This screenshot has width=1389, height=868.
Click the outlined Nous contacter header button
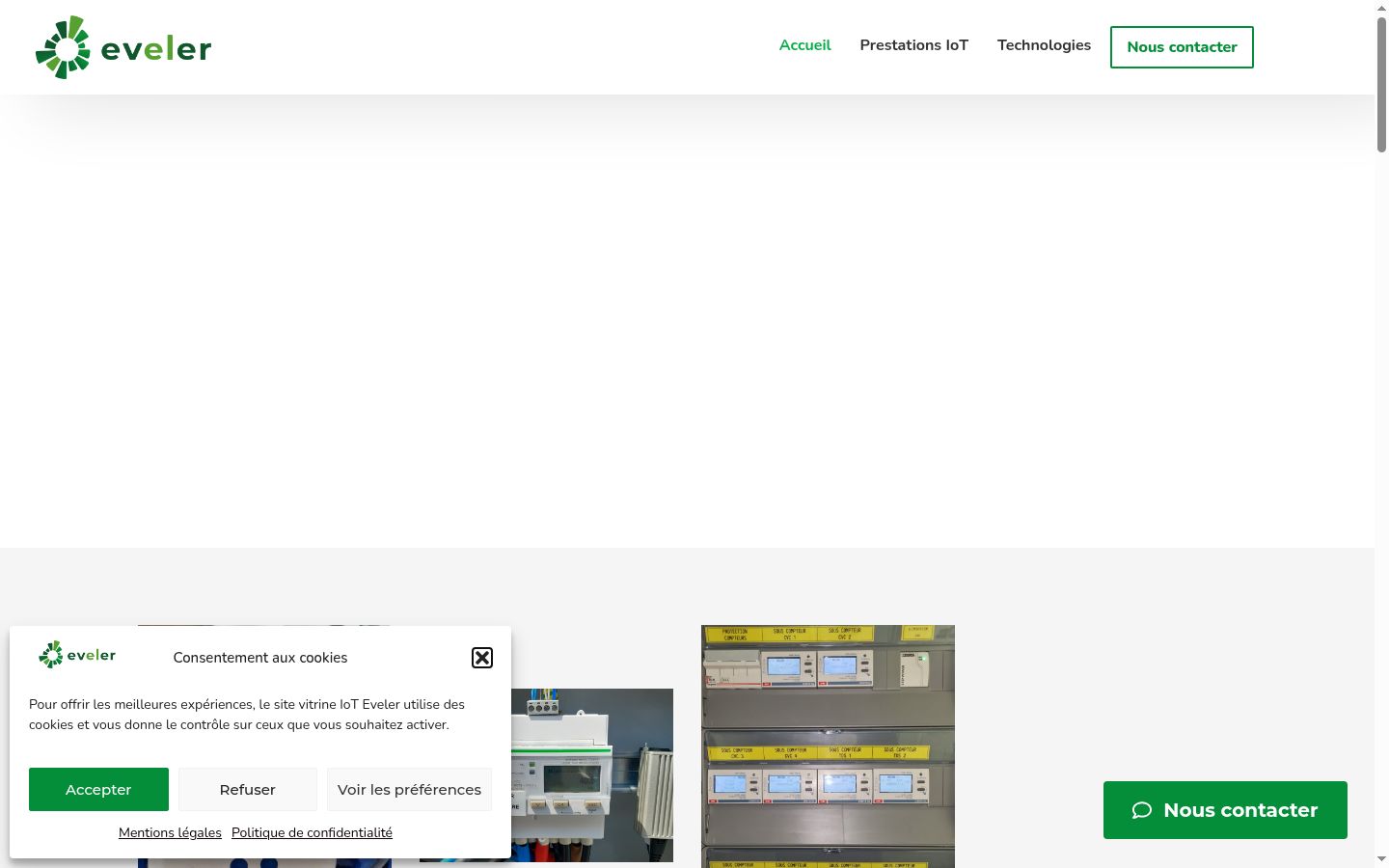[x=1182, y=47]
